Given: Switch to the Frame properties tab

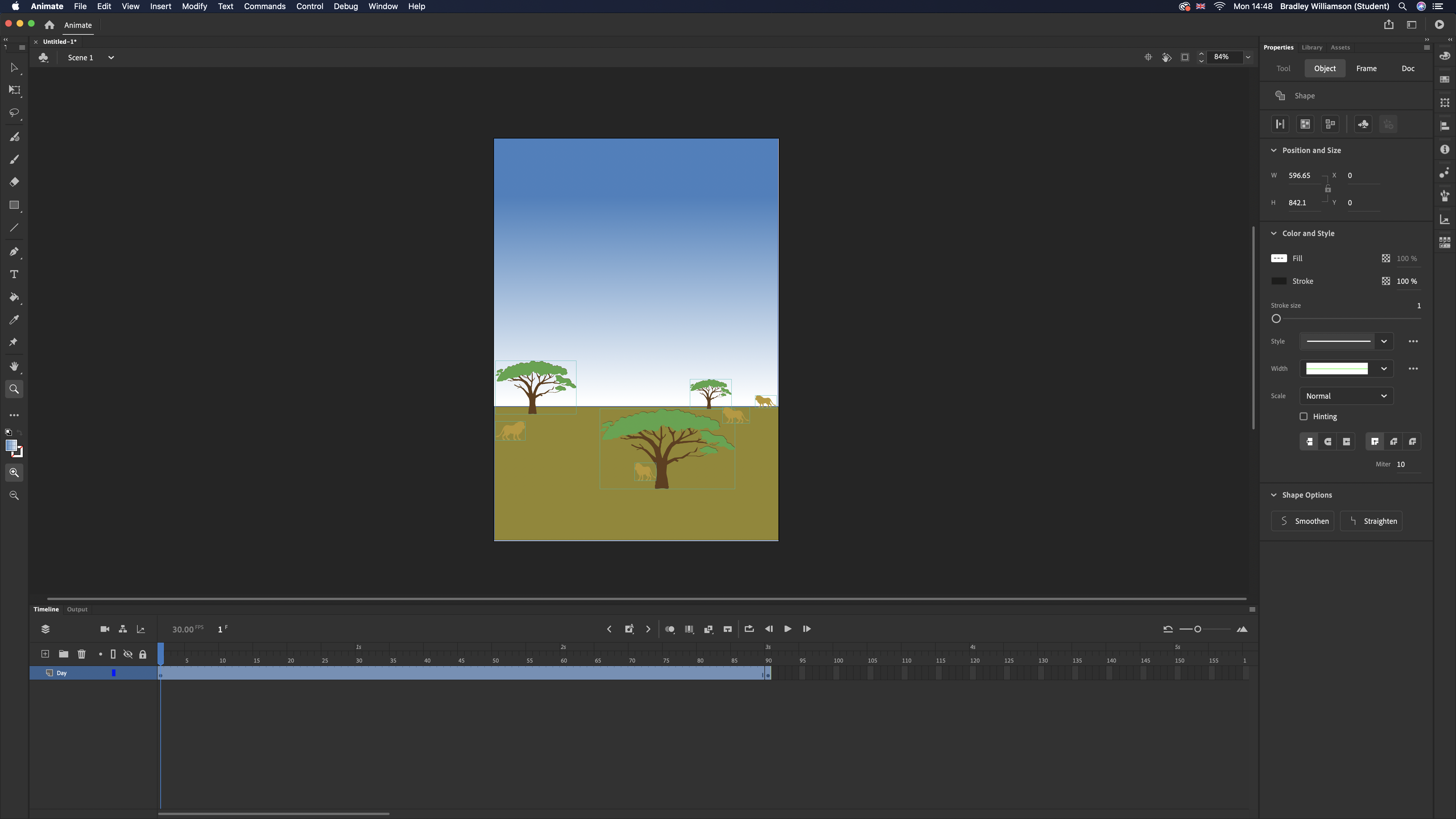Looking at the screenshot, I should point(1366,68).
